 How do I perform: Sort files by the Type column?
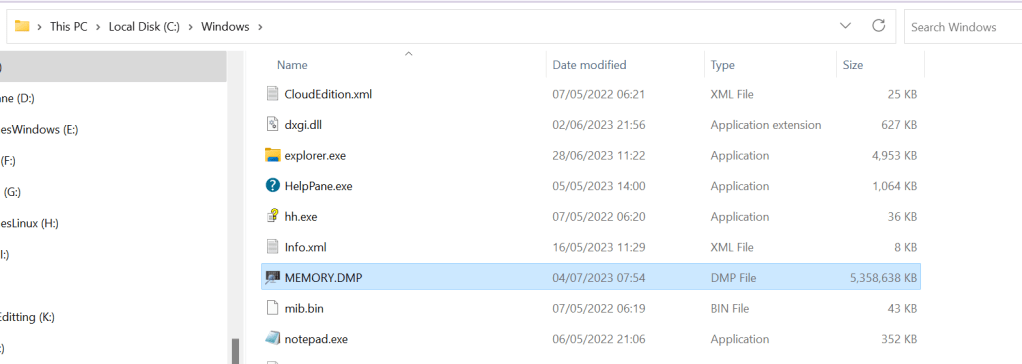[723, 65]
